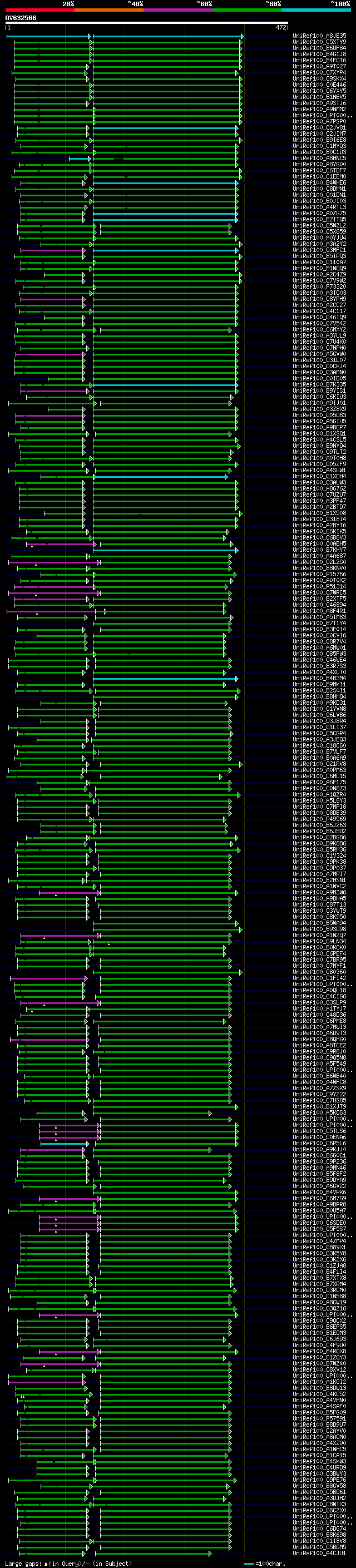Screen dimensions: 356x1568
Task: Open hit UniRef100_B4G1J8
Action: click(319, 54)
